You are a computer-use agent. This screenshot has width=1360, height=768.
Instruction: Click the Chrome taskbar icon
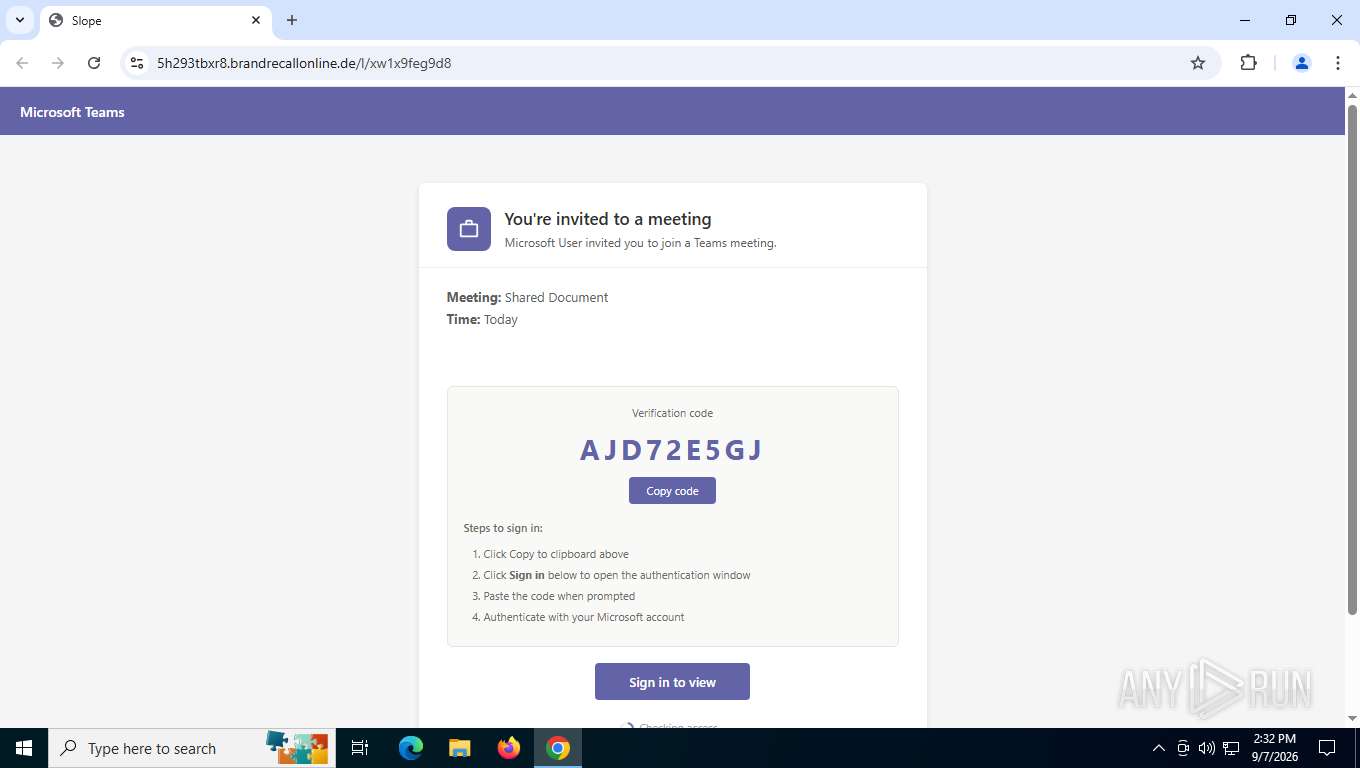[x=558, y=748]
